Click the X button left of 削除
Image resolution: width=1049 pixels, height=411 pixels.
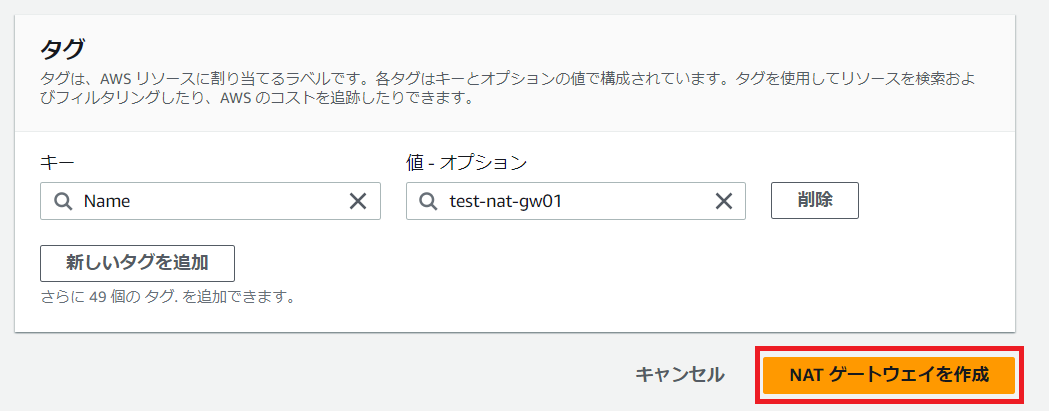(x=724, y=201)
